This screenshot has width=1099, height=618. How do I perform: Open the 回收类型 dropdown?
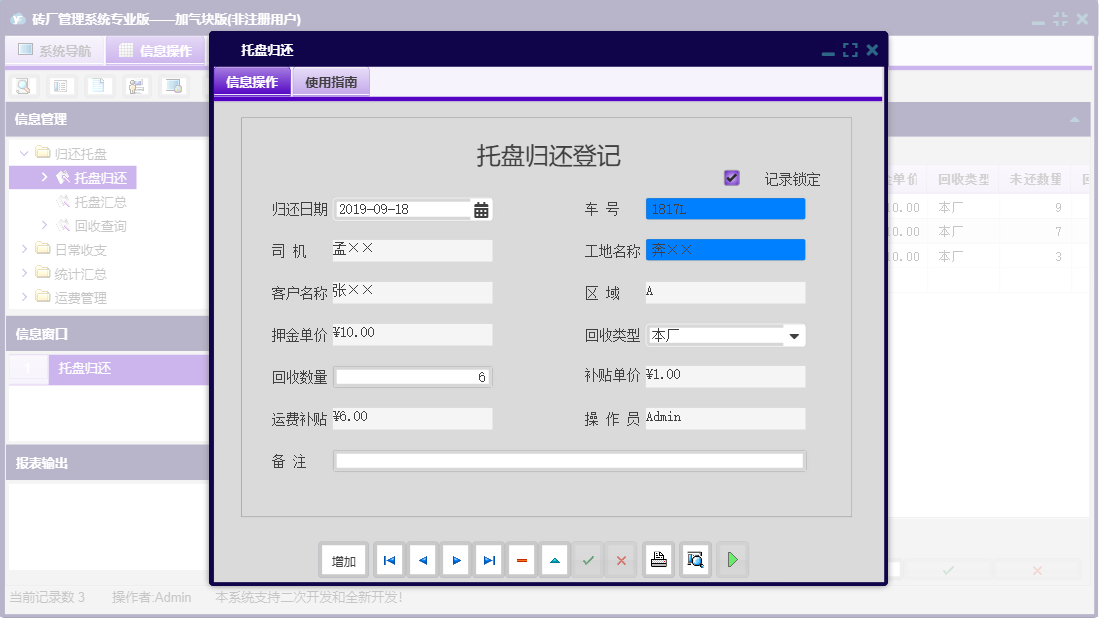(x=795, y=335)
